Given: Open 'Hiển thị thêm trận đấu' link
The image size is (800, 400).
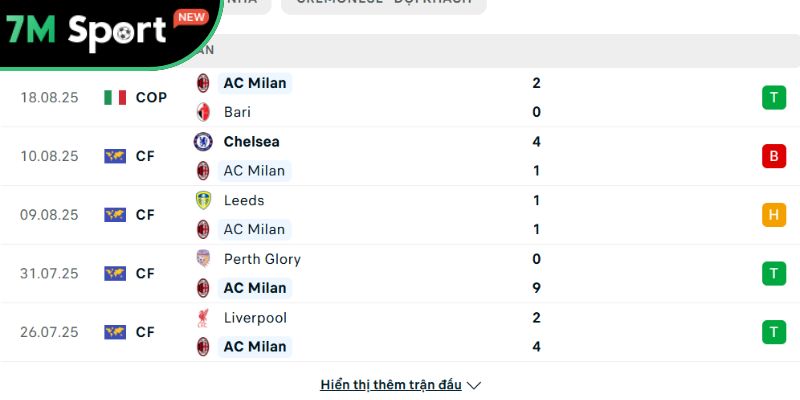Looking at the screenshot, I should 391,385.
